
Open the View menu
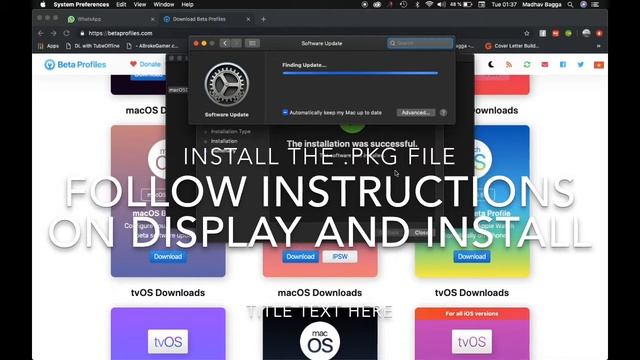pyautogui.click(x=140, y=4)
